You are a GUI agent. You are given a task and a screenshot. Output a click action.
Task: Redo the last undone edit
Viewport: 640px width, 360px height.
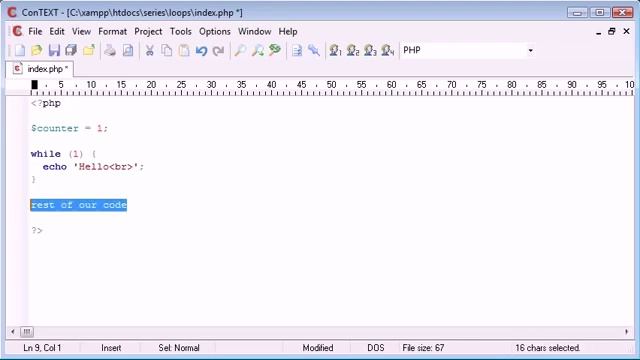coord(218,51)
